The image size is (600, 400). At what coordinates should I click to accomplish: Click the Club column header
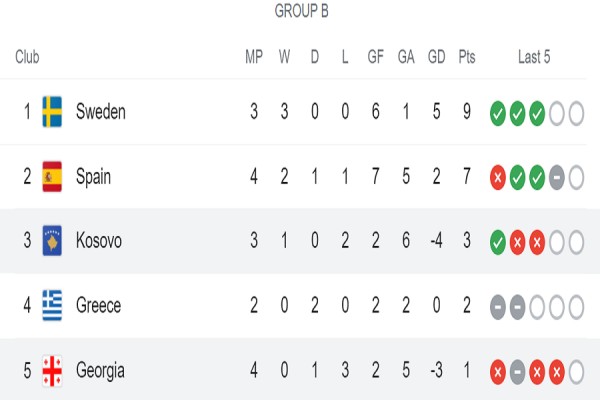point(28,57)
